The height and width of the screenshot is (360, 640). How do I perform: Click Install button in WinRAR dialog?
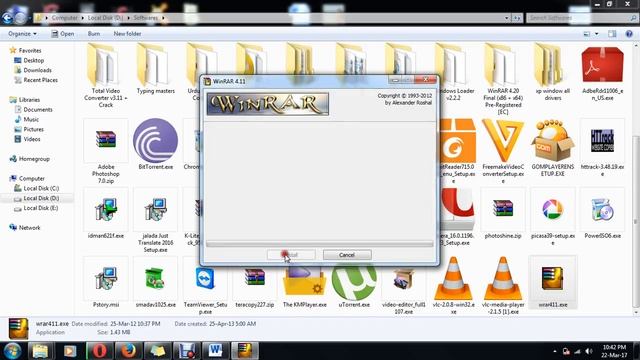click(x=291, y=255)
